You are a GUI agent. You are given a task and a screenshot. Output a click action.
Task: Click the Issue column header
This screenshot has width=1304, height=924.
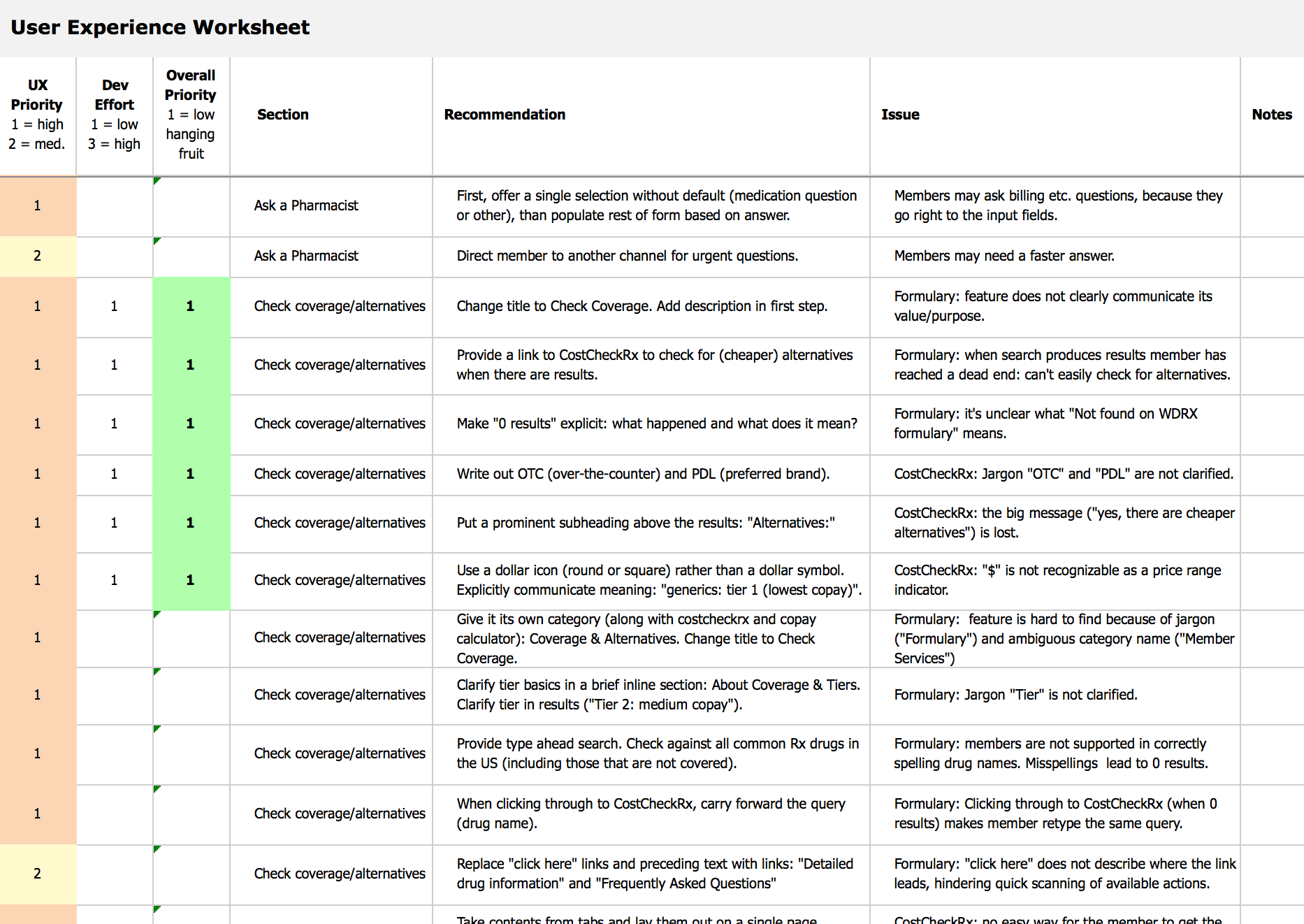900,115
